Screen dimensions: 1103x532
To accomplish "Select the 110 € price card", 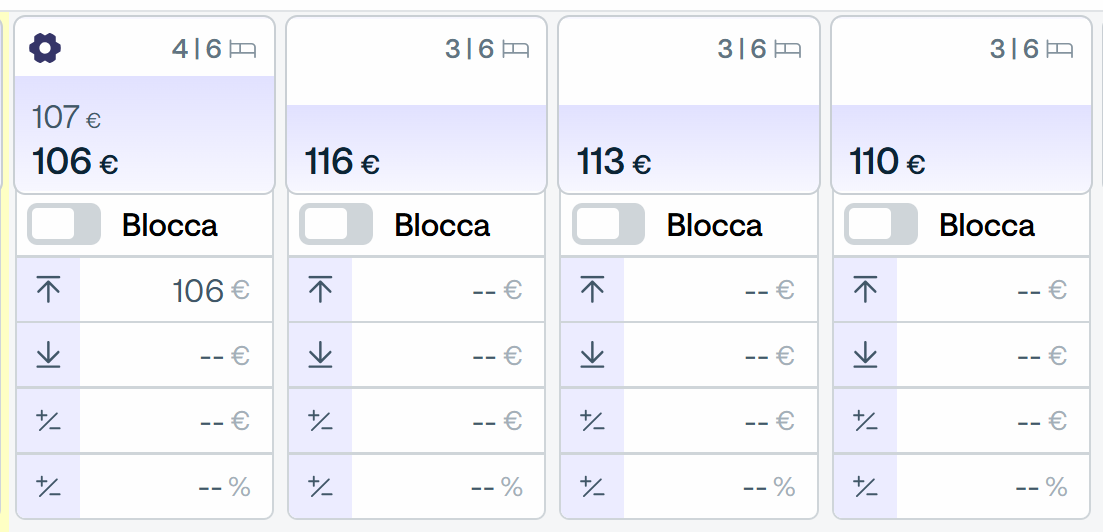I will pyautogui.click(x=962, y=105).
